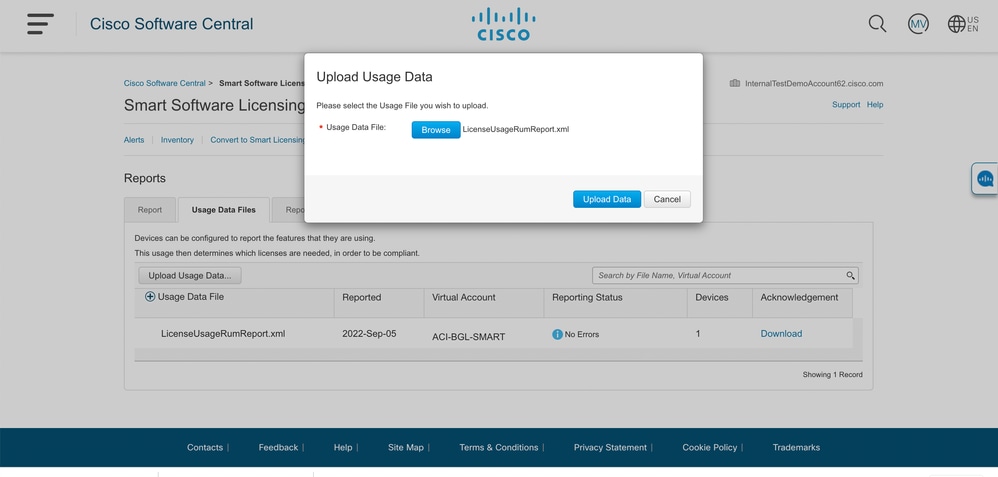Click the 2022-Sep-05 reported date
998x477 pixels.
coord(369,334)
